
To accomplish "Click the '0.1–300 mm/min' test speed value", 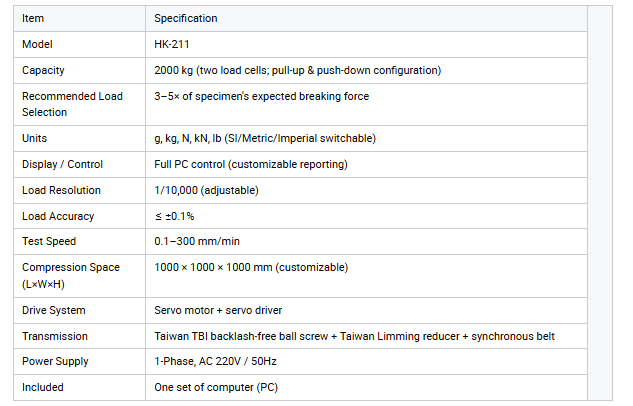I will [x=197, y=241].
